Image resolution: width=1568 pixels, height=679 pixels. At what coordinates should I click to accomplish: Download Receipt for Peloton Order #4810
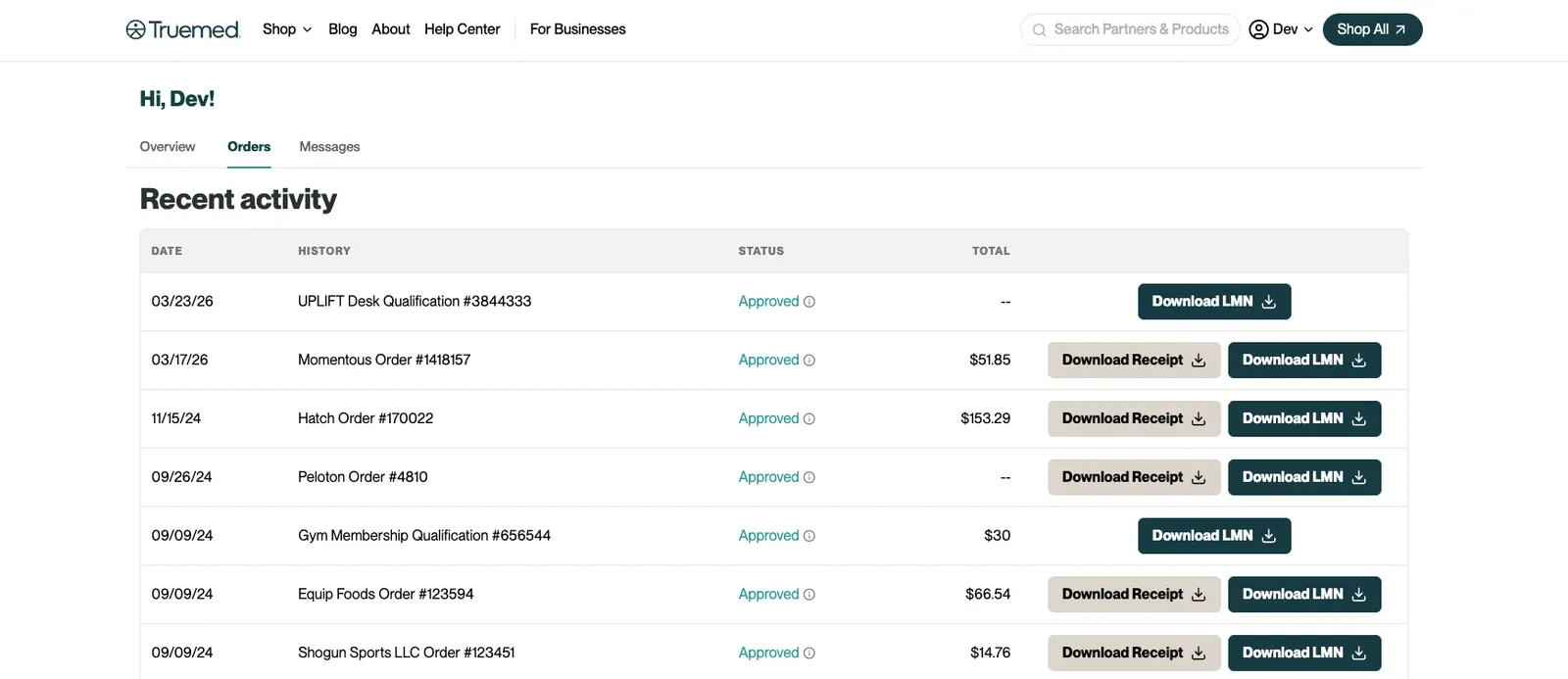1134,477
